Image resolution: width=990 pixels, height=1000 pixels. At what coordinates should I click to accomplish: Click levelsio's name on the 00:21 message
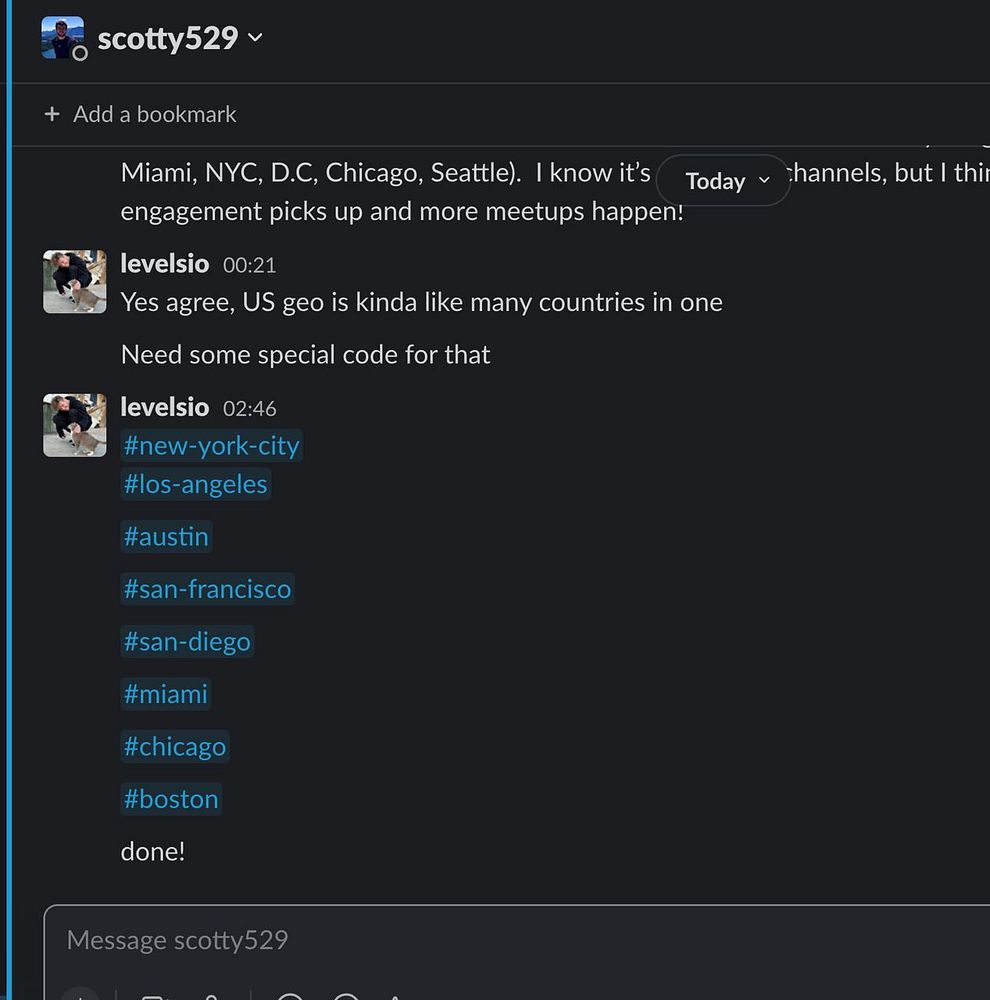(165, 263)
